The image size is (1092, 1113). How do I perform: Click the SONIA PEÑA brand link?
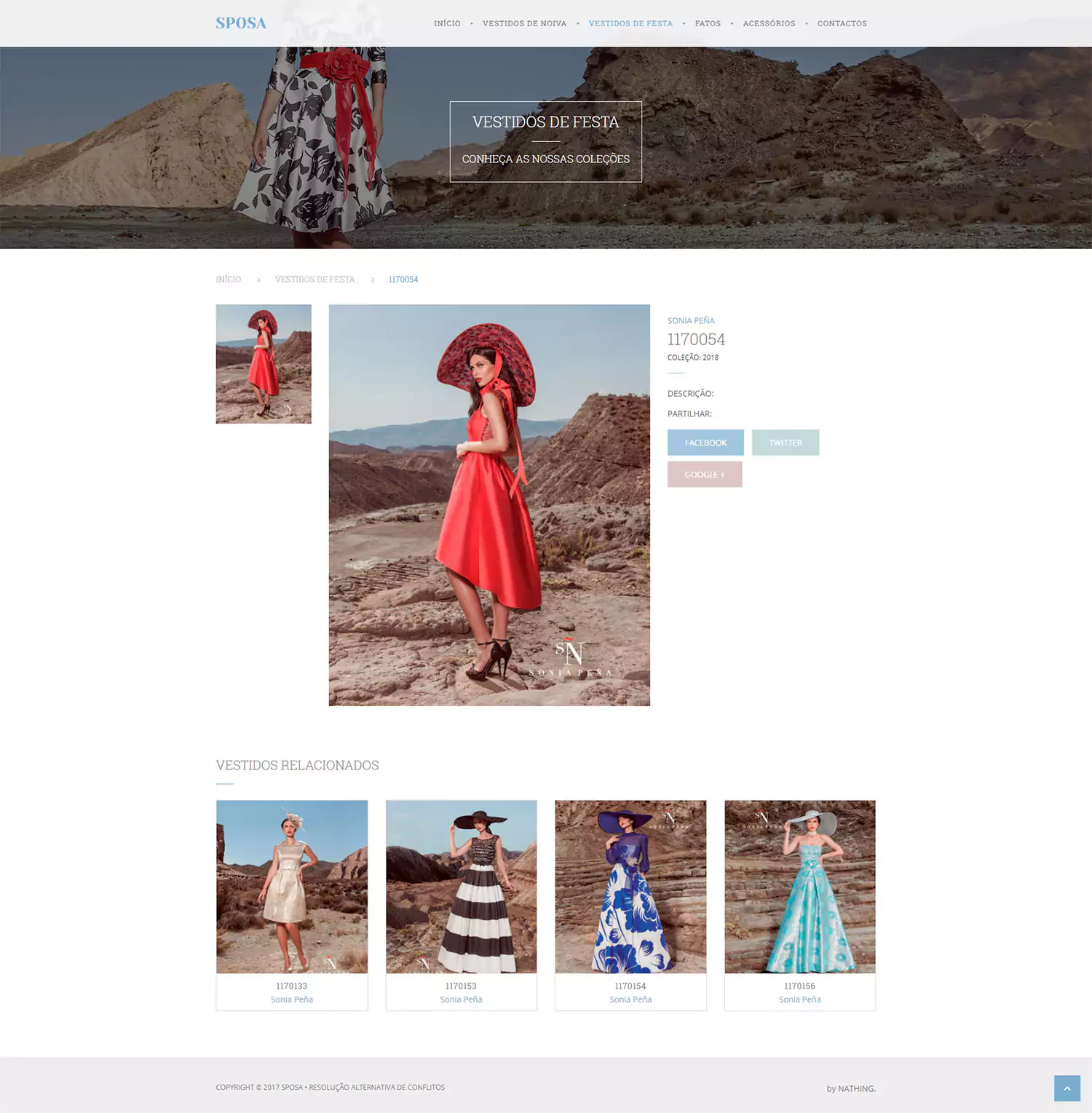pyautogui.click(x=690, y=320)
